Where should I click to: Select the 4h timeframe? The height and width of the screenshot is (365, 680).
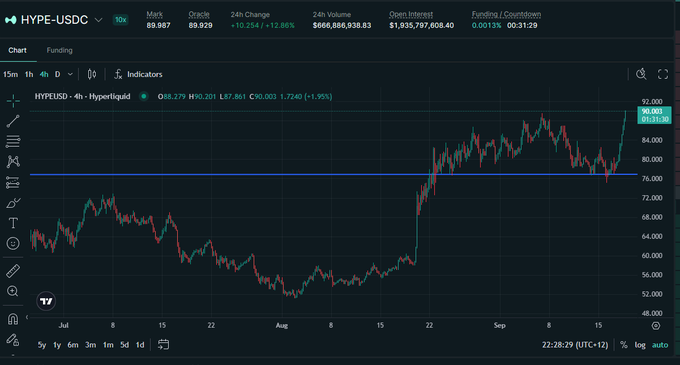[x=44, y=75]
